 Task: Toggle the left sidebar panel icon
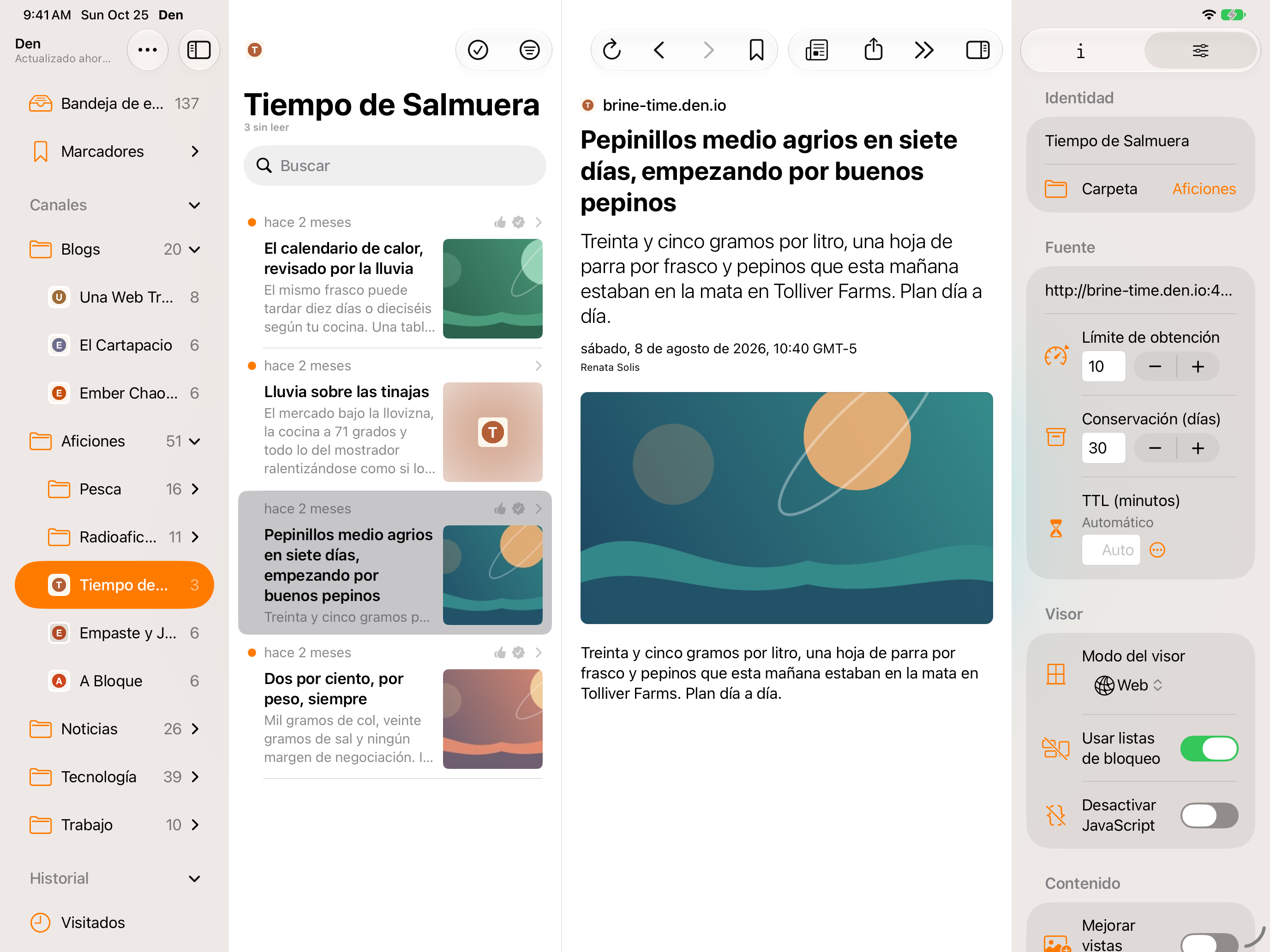point(198,50)
